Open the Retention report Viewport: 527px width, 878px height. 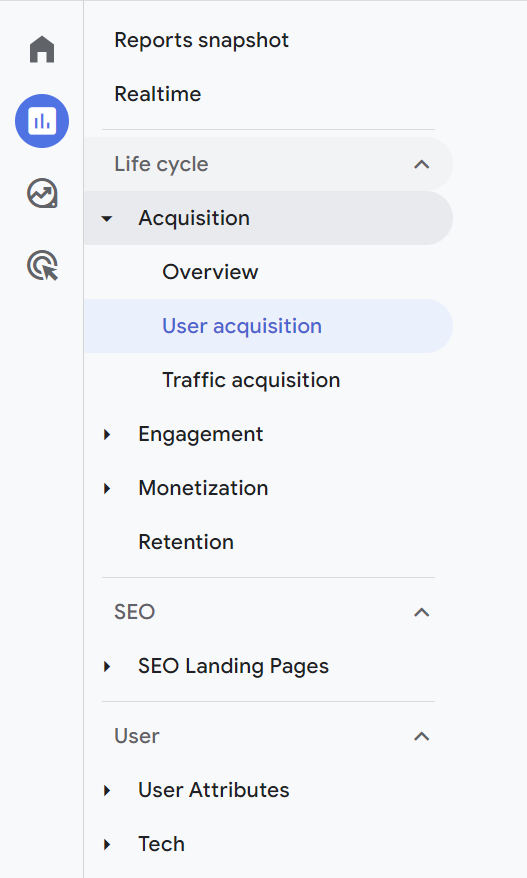click(186, 542)
